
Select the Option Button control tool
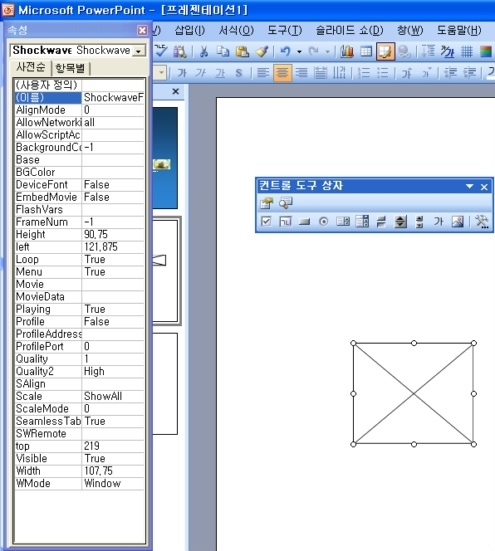pos(324,221)
